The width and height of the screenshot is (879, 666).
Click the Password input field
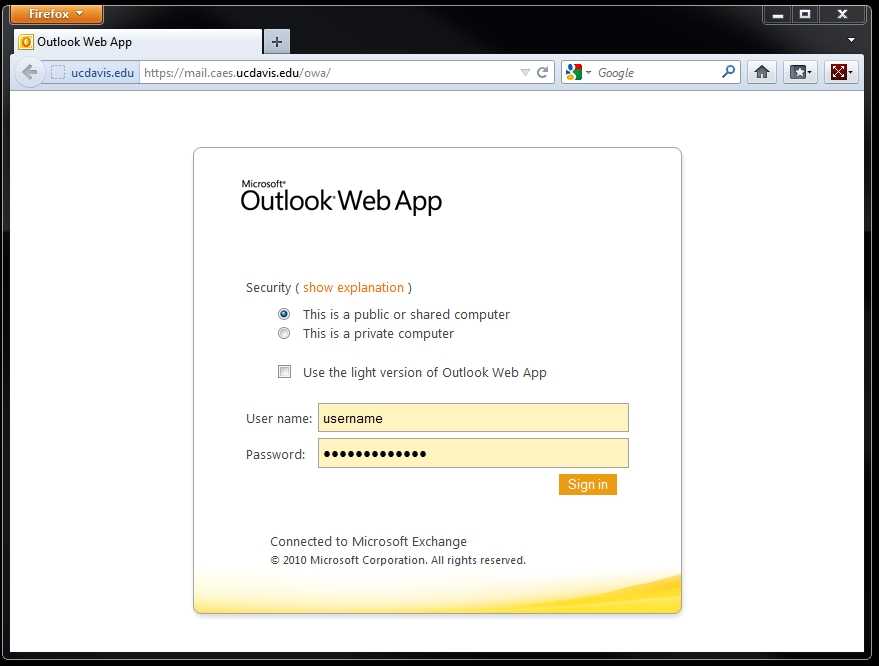473,453
